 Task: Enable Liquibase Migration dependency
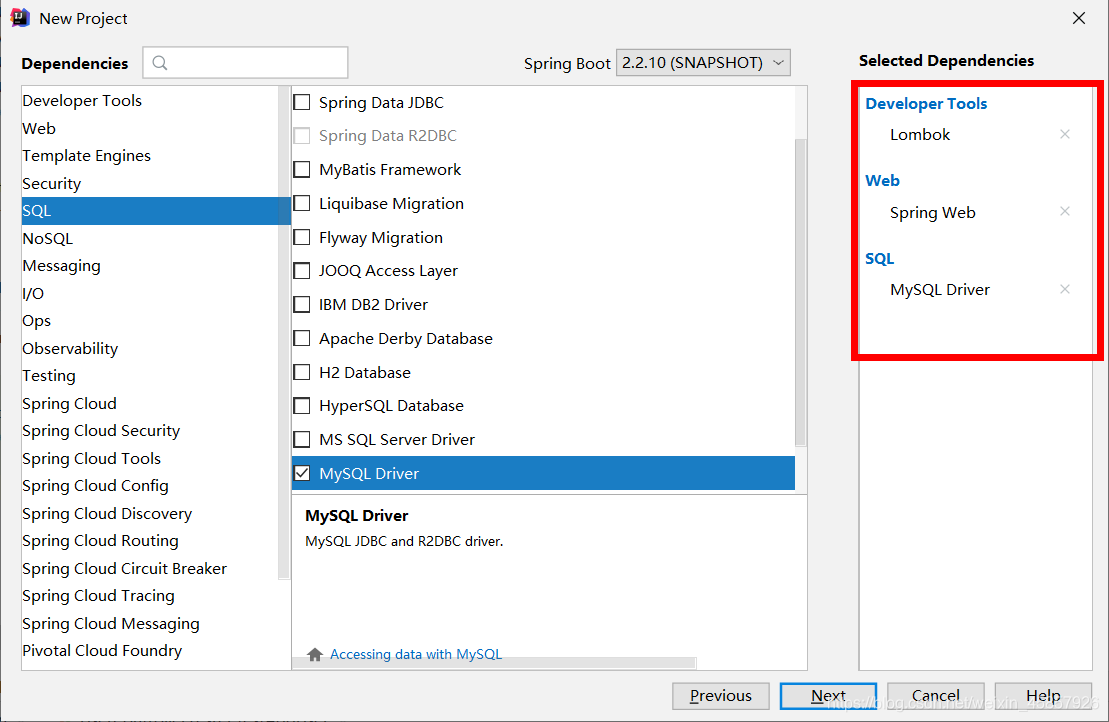pos(302,204)
